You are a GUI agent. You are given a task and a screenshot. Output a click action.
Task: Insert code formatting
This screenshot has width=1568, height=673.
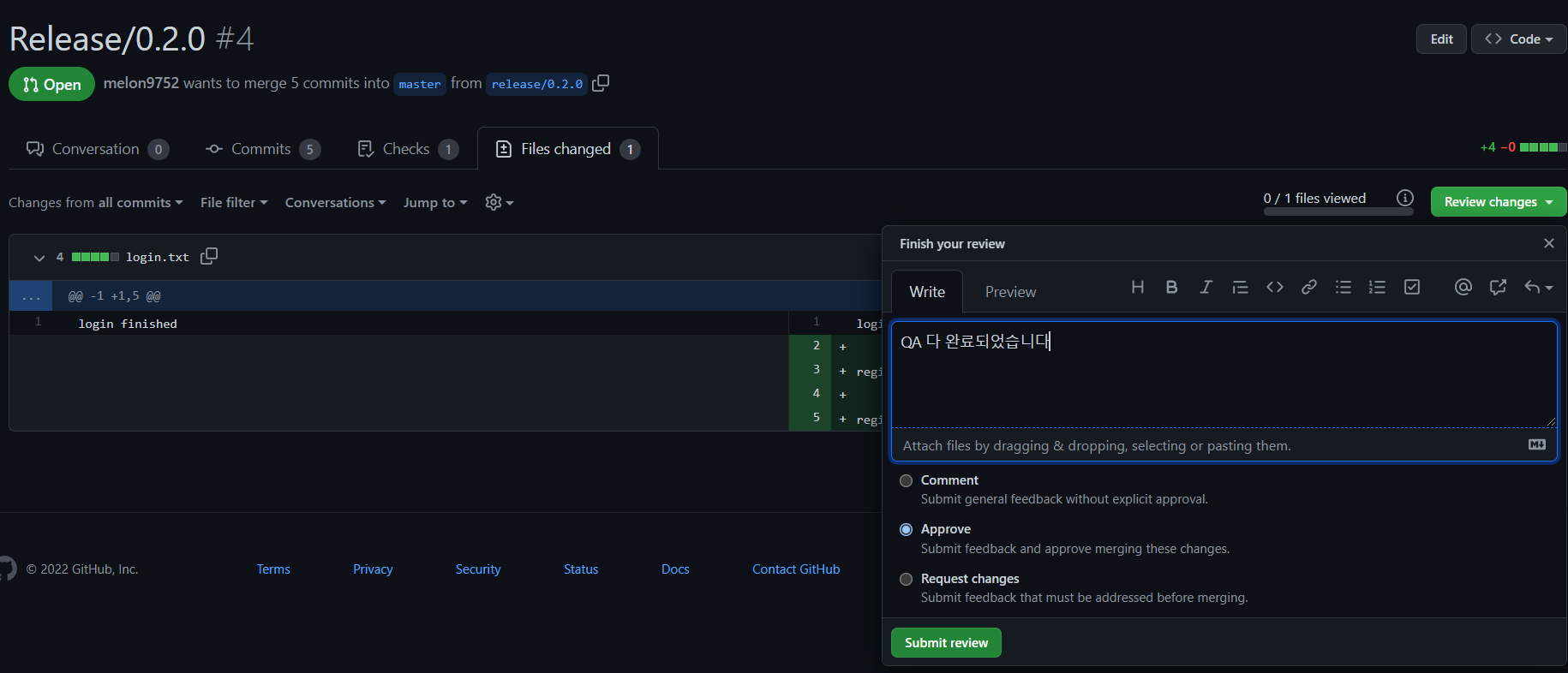[x=1275, y=287]
